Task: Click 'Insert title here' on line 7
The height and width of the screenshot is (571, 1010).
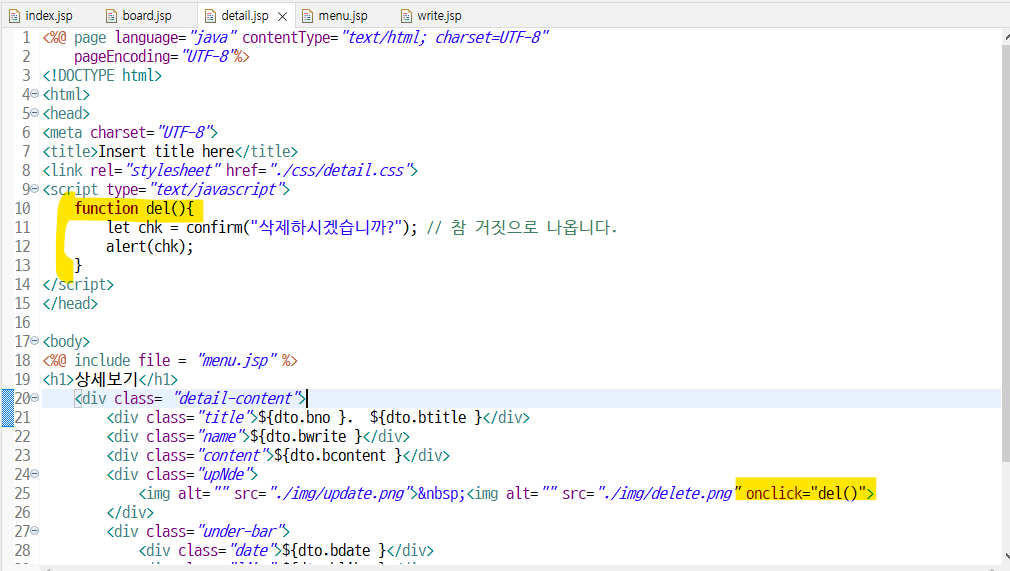Action: point(166,151)
